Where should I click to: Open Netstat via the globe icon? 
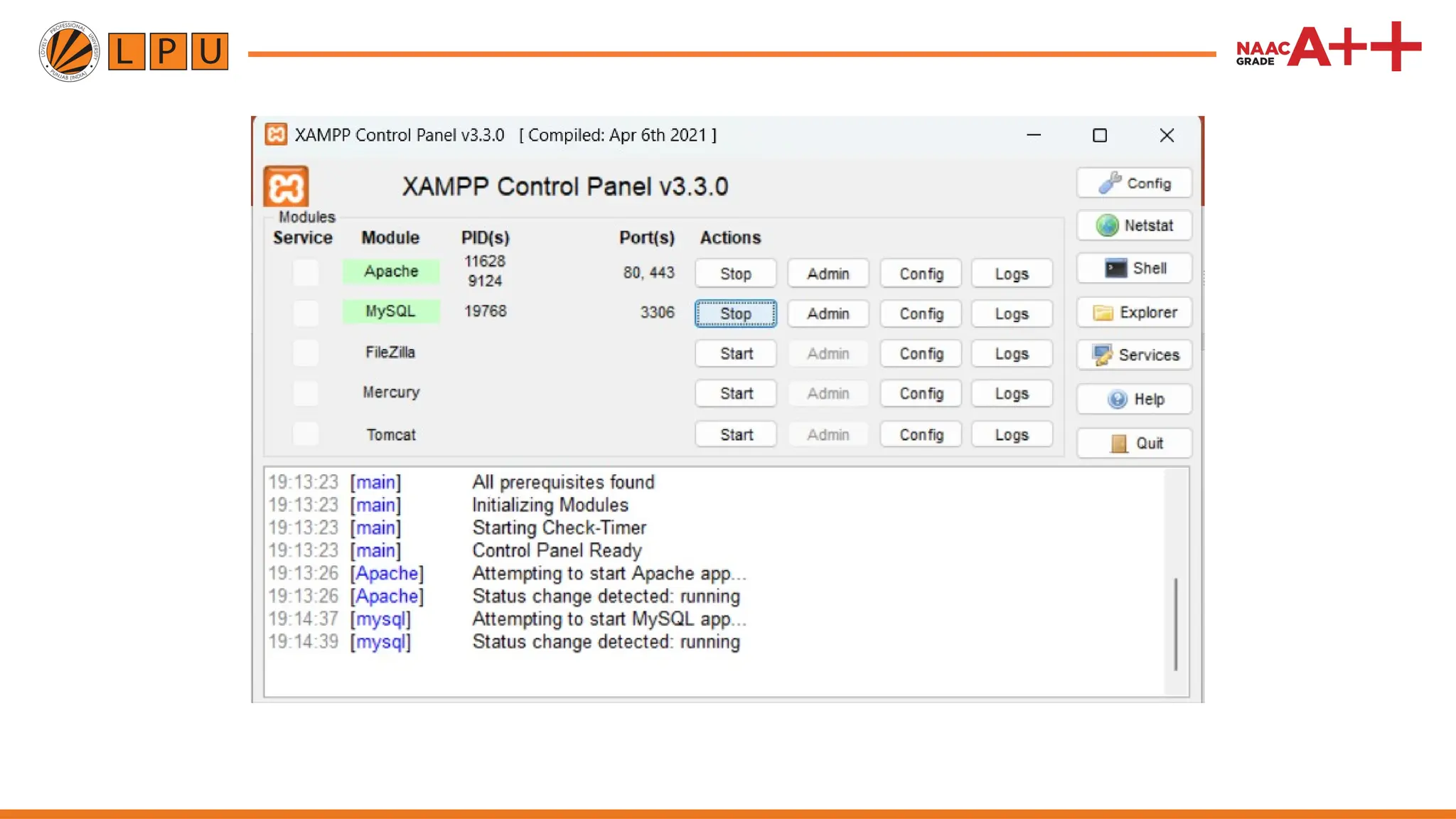pos(1107,225)
